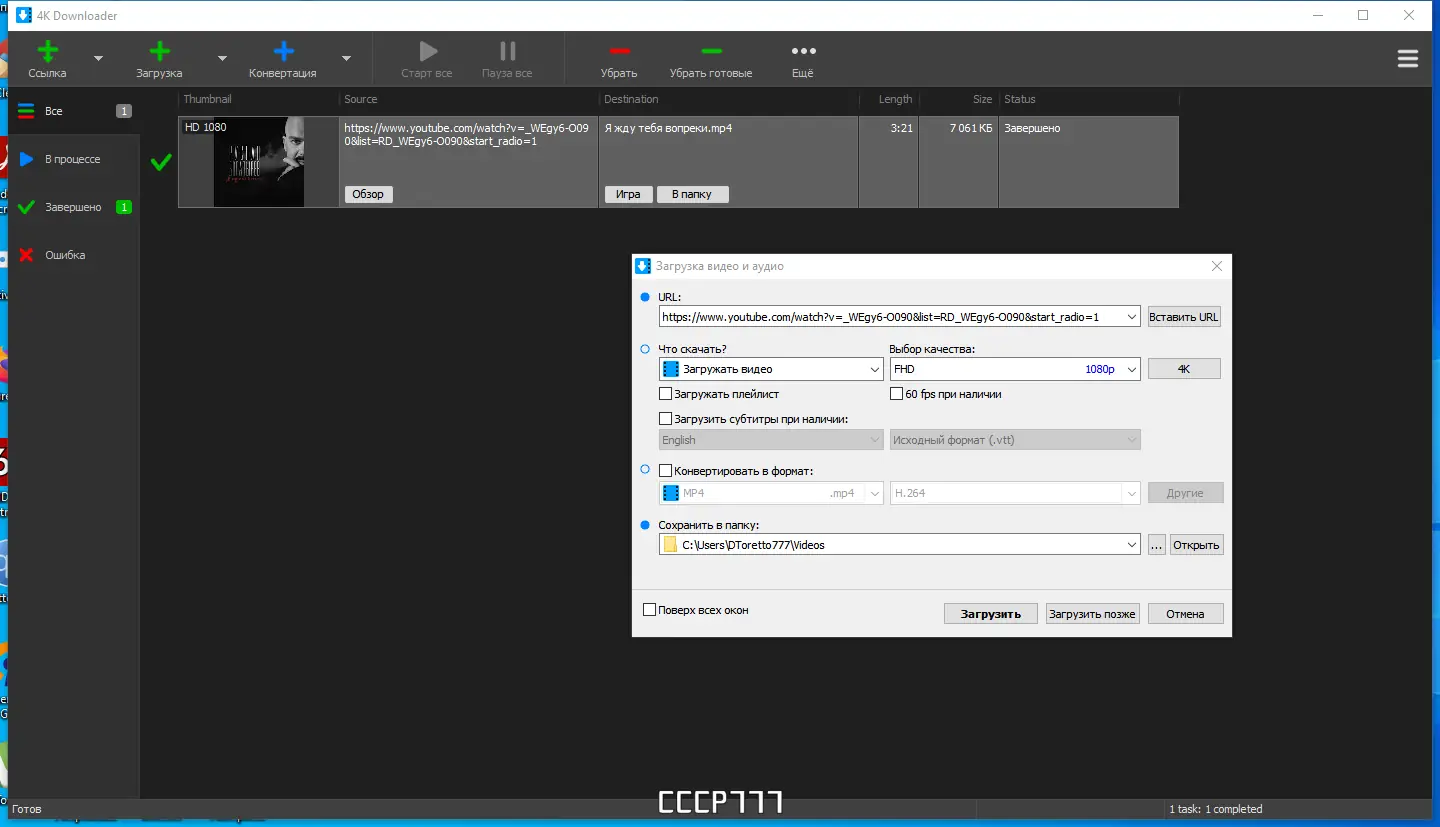Click the Загрузить button to start download
1440x827 pixels.
tap(991, 614)
